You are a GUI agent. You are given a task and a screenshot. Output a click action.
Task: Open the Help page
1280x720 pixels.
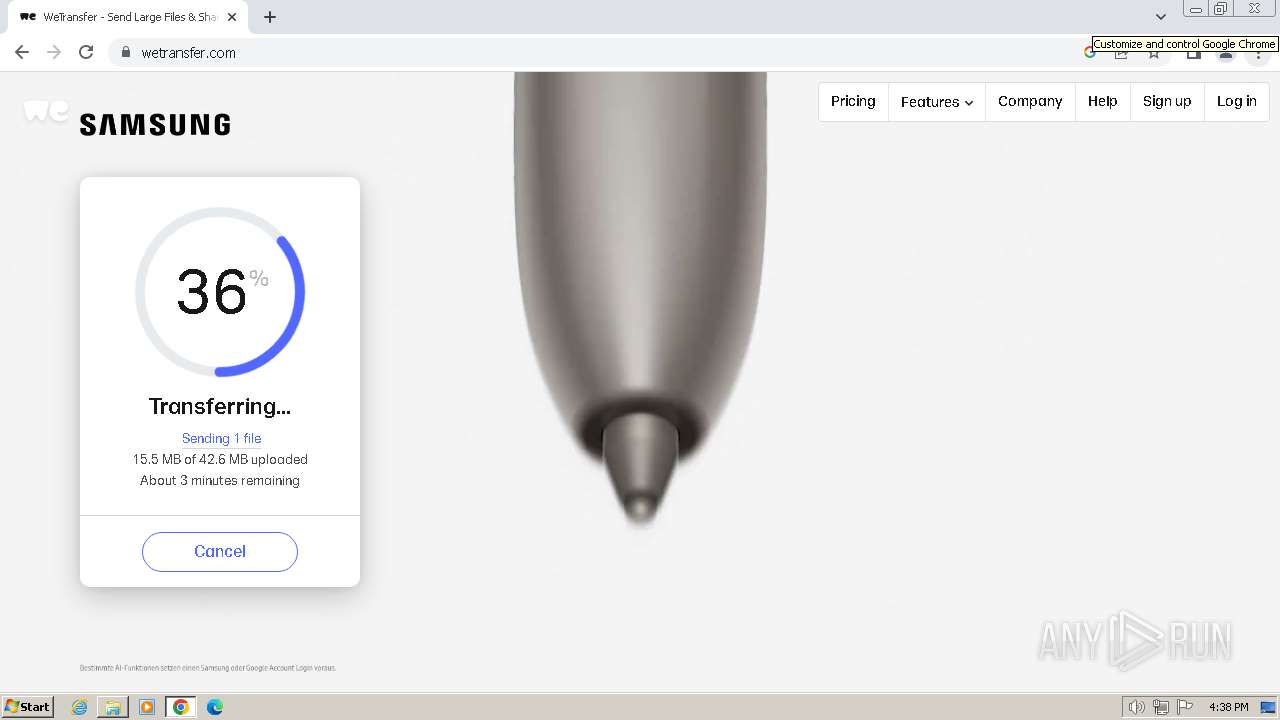pyautogui.click(x=1102, y=101)
